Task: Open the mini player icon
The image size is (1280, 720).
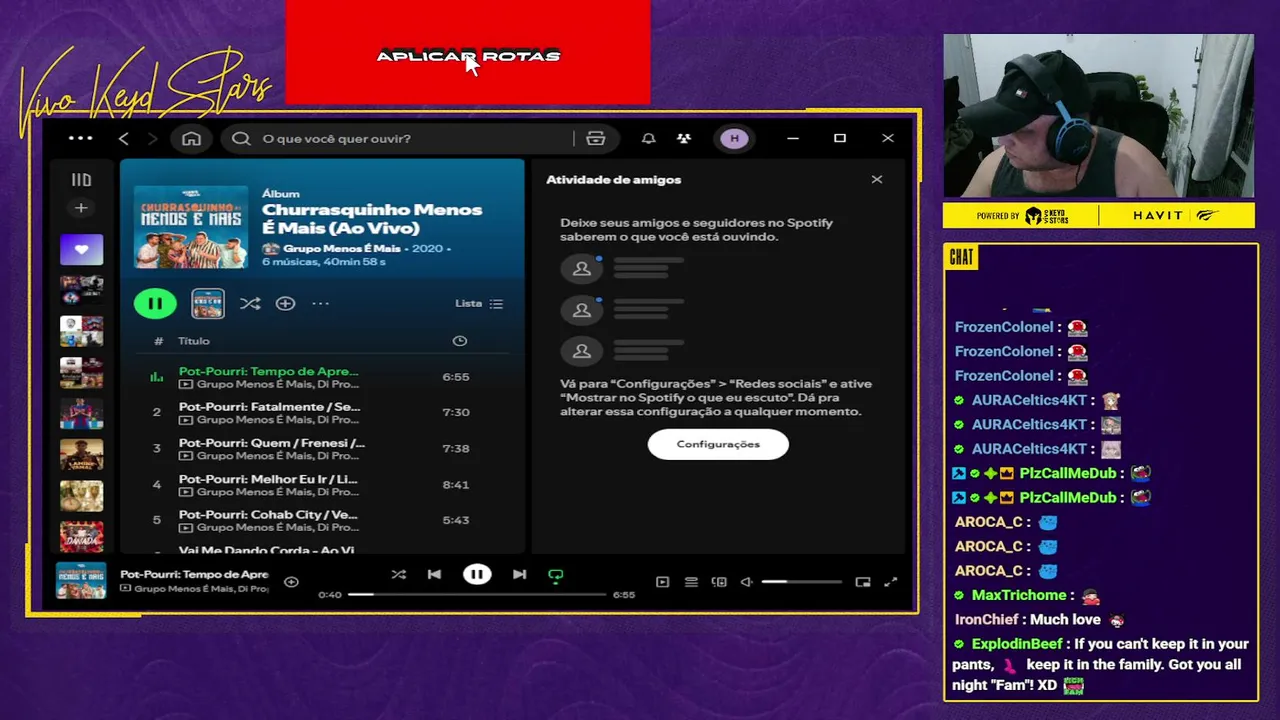Action: pyautogui.click(x=863, y=582)
